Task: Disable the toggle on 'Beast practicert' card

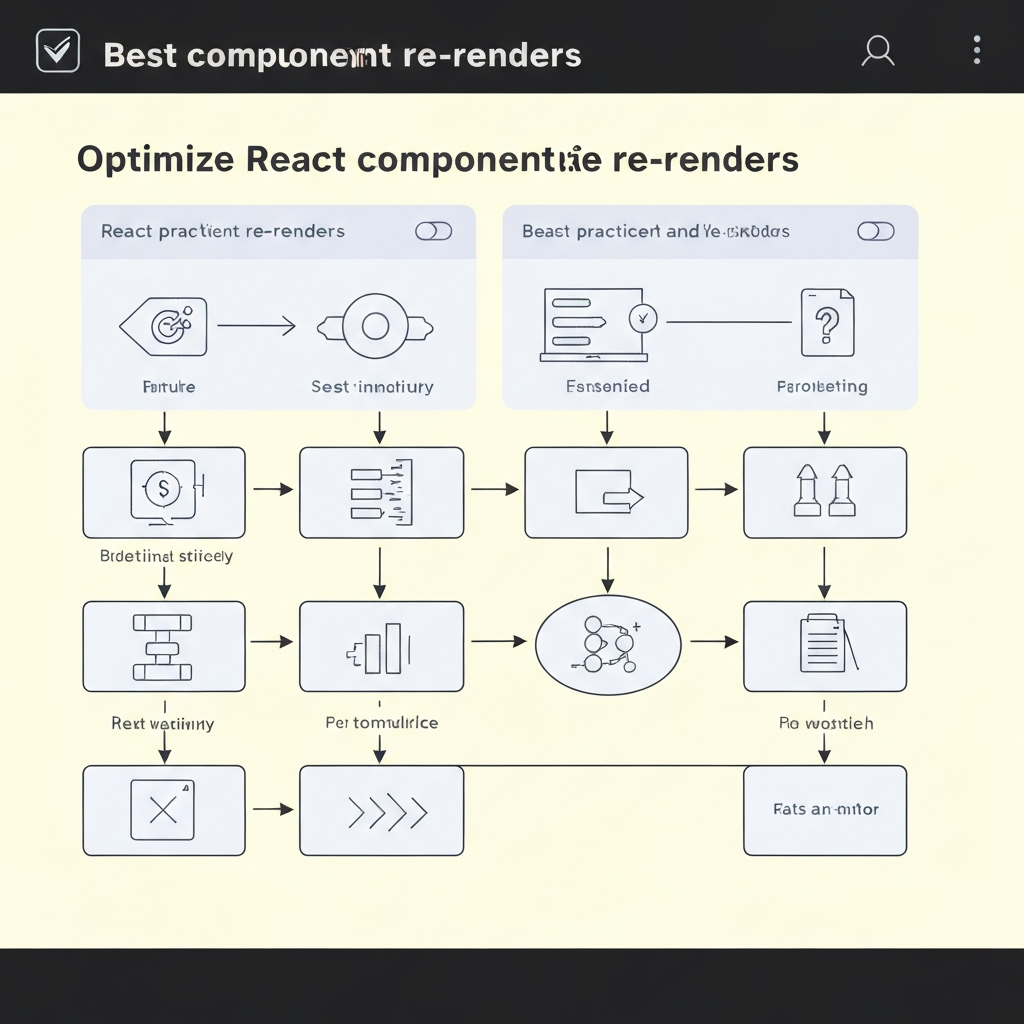Action: pos(876,230)
